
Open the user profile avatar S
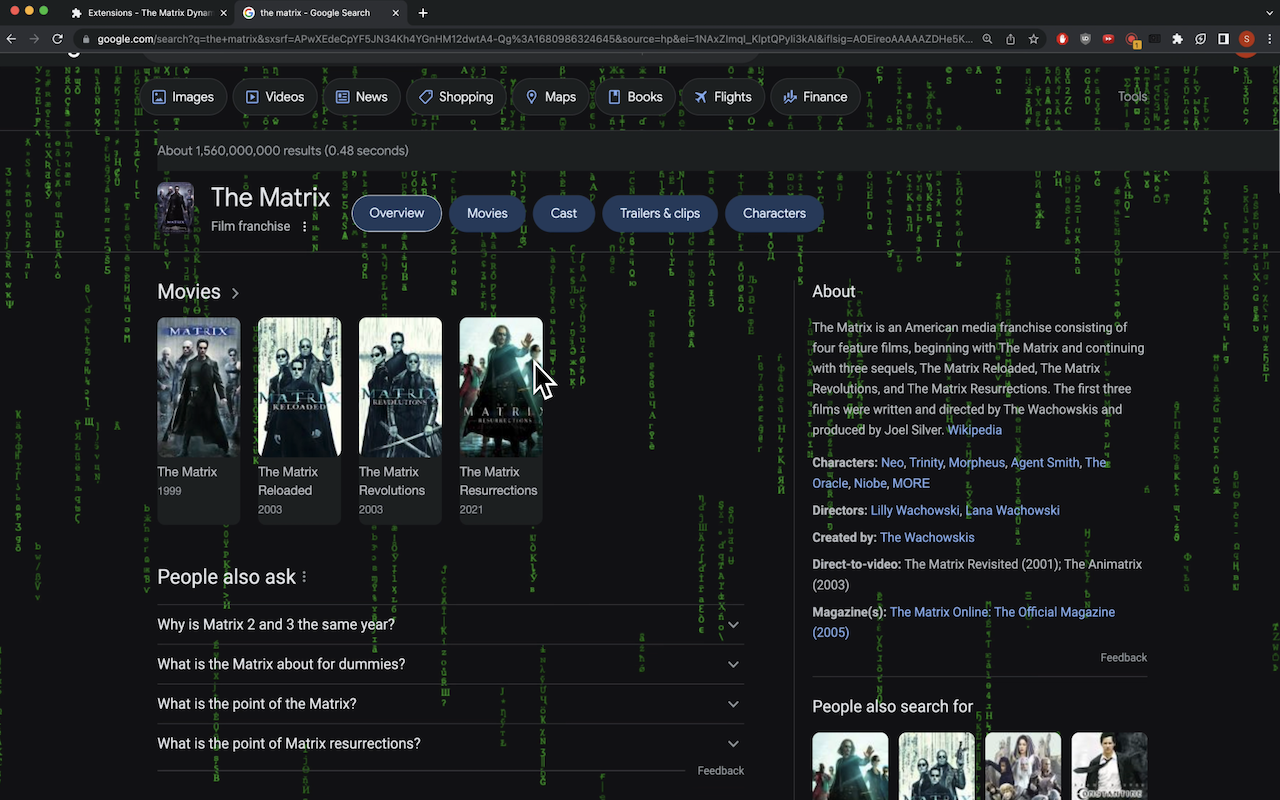(x=1246, y=39)
